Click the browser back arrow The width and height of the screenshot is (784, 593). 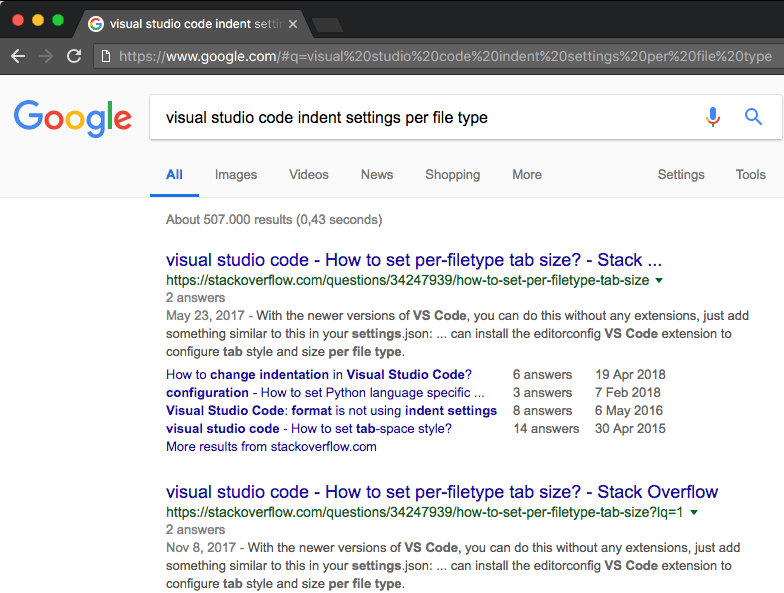[17, 56]
